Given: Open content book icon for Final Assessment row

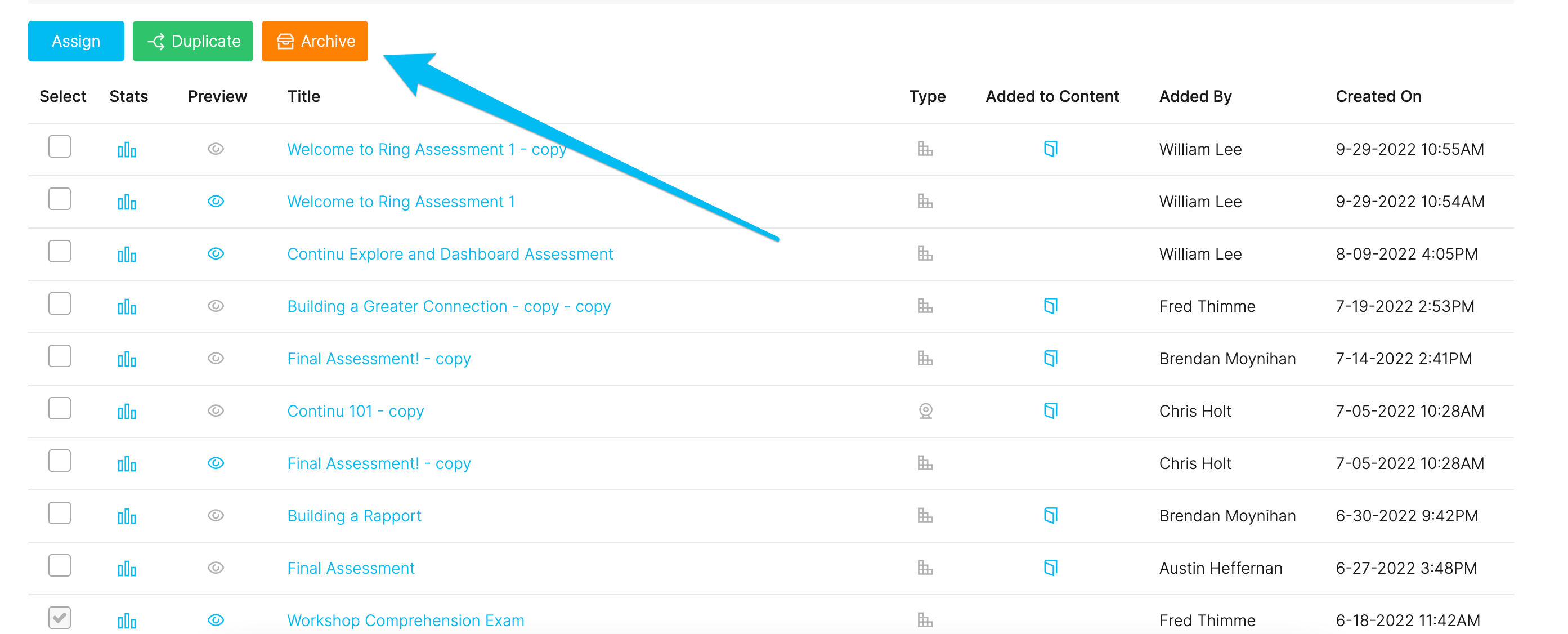Looking at the screenshot, I should click(1051, 568).
